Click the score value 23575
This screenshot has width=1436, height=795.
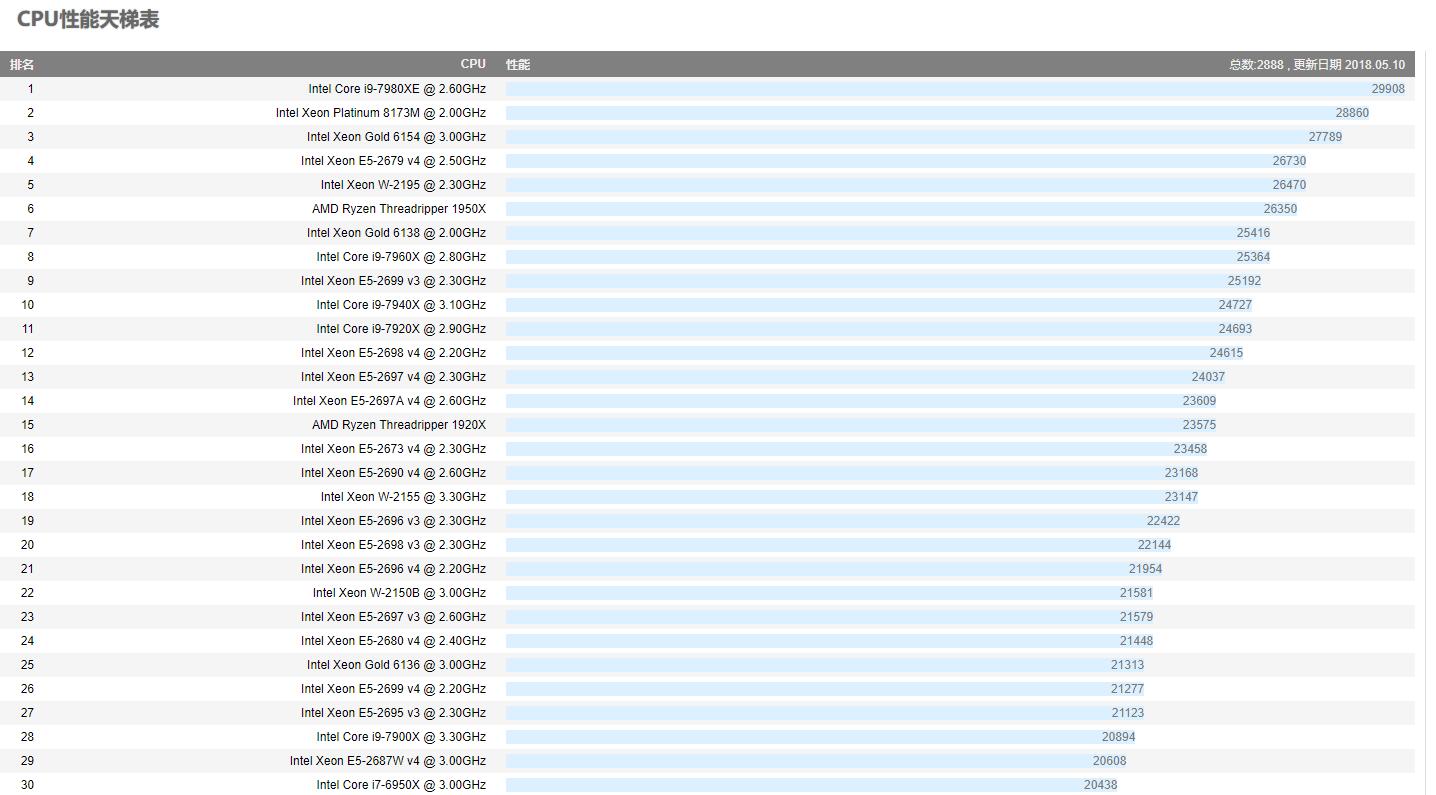(1199, 425)
